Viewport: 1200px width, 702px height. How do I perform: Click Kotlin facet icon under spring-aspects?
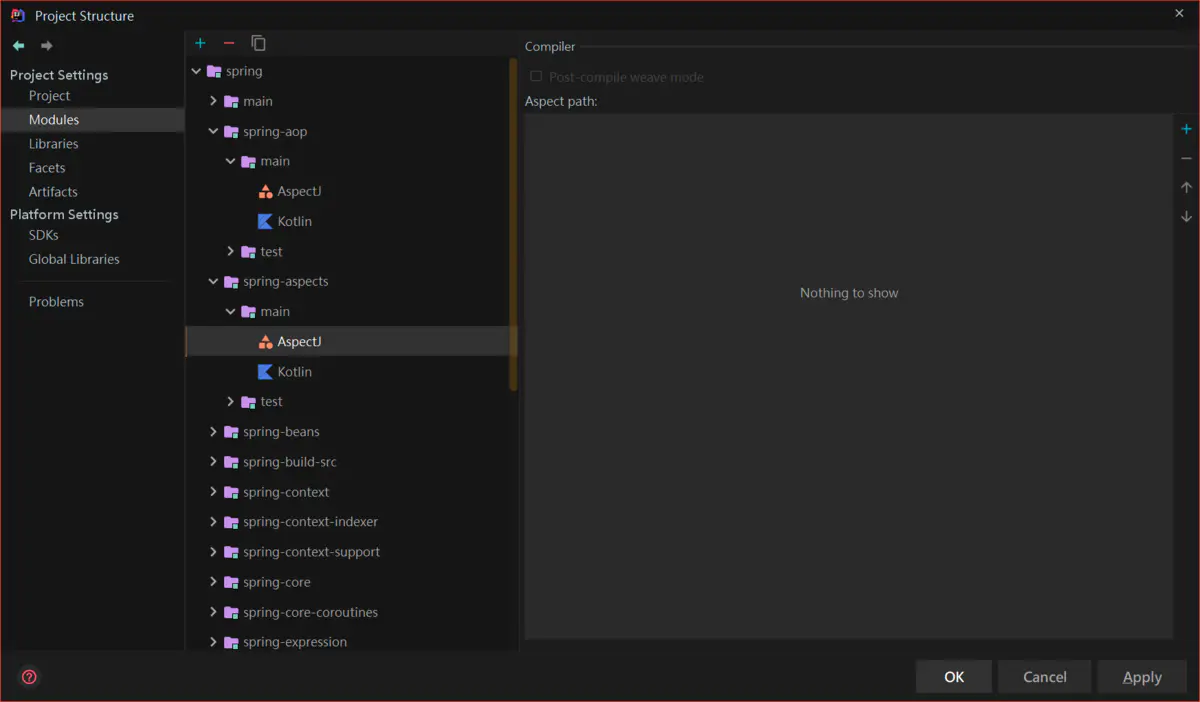[x=265, y=372]
